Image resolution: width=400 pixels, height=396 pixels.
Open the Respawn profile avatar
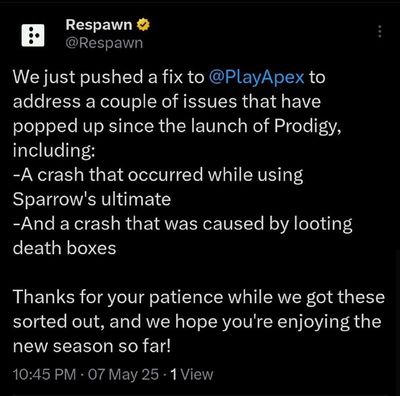click(33, 35)
